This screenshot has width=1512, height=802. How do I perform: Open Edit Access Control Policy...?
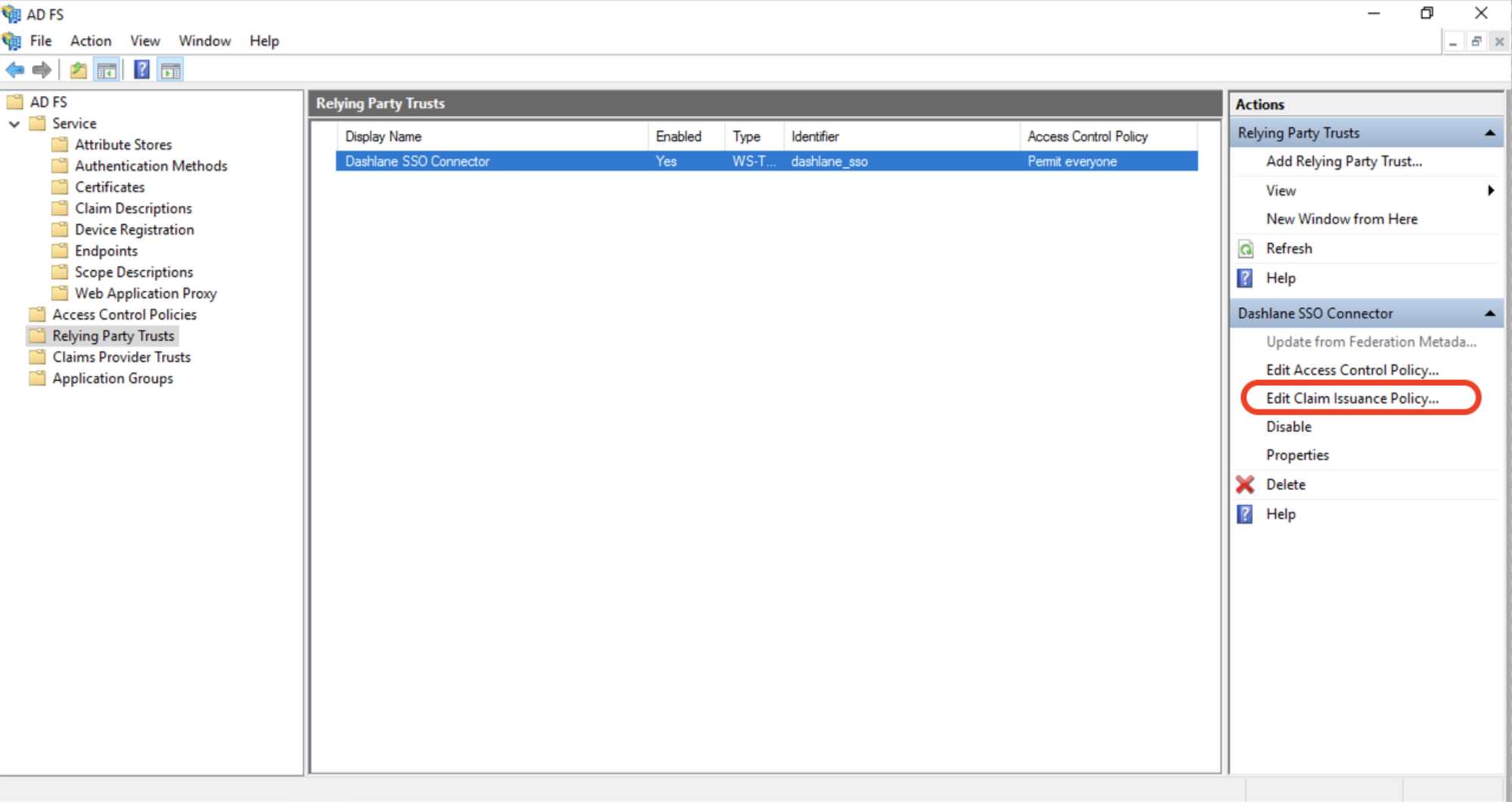point(1352,370)
